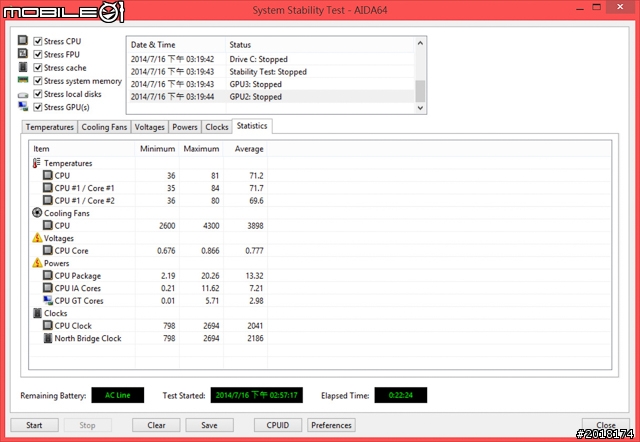The width and height of the screenshot is (640, 442).
Task: Click the Close button at bottom right
Action: click(606, 425)
